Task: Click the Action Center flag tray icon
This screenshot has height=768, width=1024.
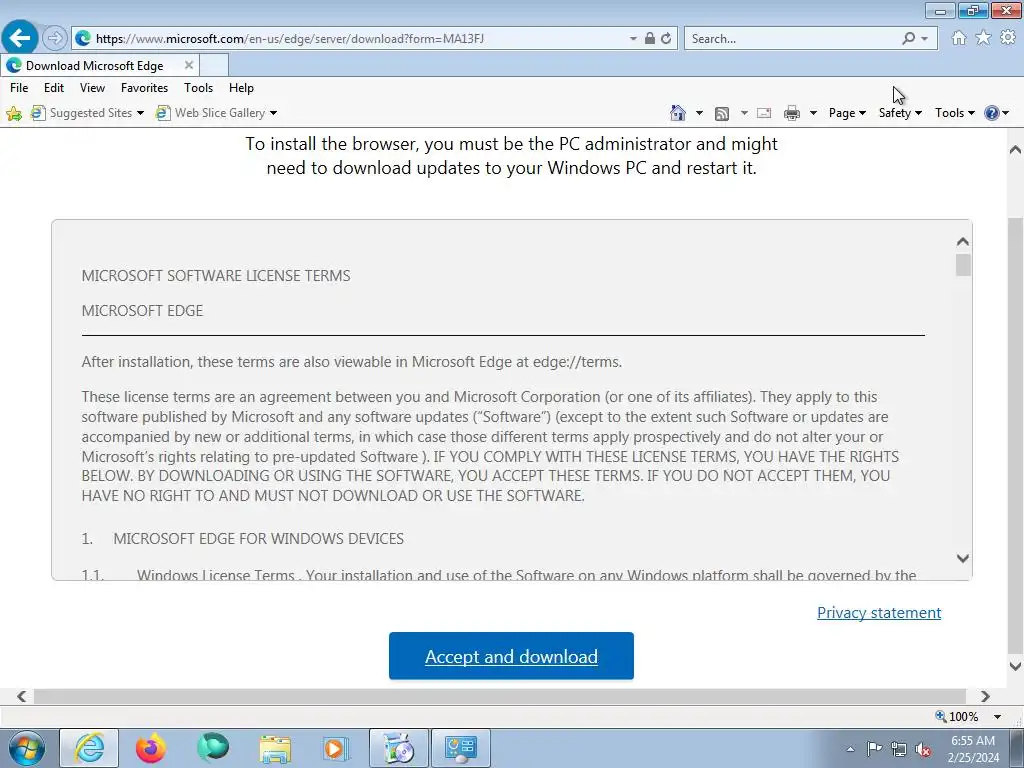Action: 874,748
